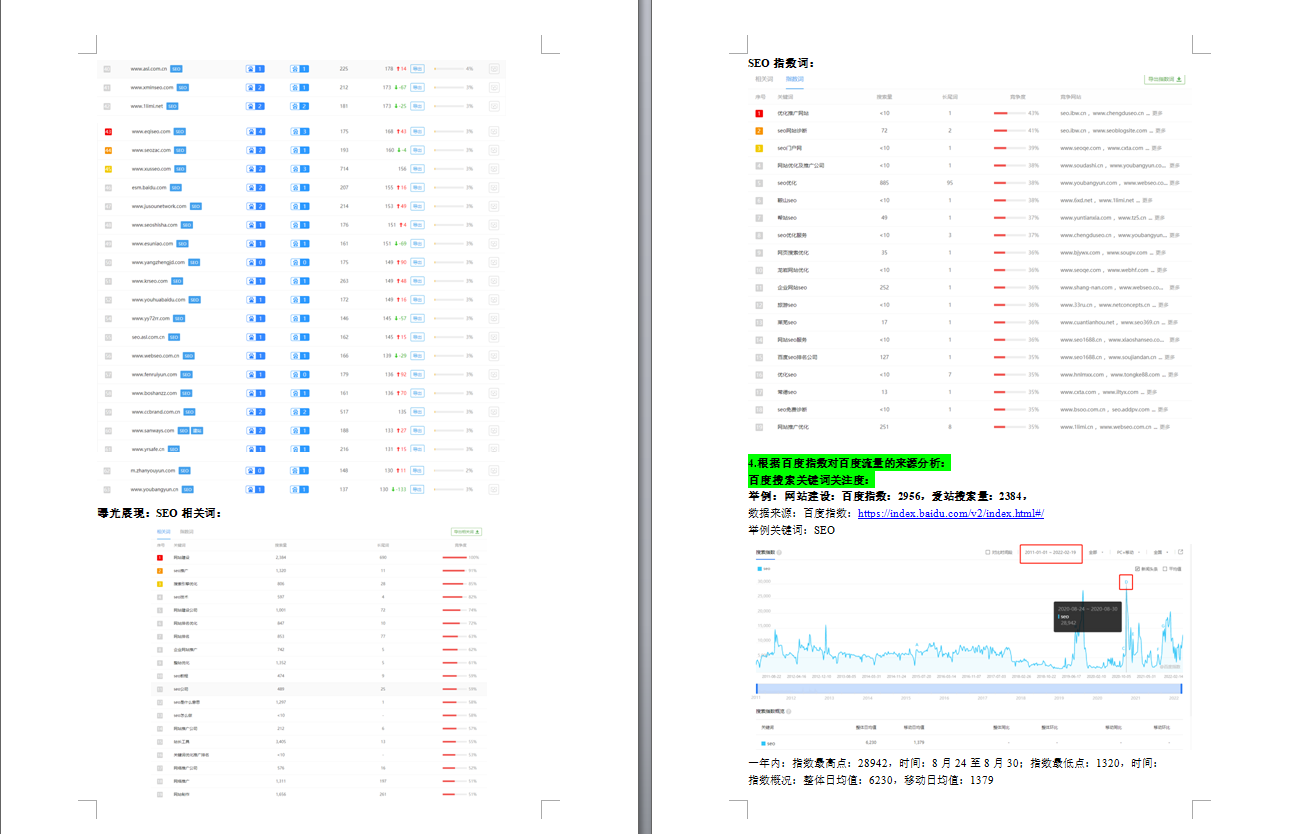Click the share icon on the Baidu index chart
This screenshot has height=834, width=1289.
tap(1180, 552)
